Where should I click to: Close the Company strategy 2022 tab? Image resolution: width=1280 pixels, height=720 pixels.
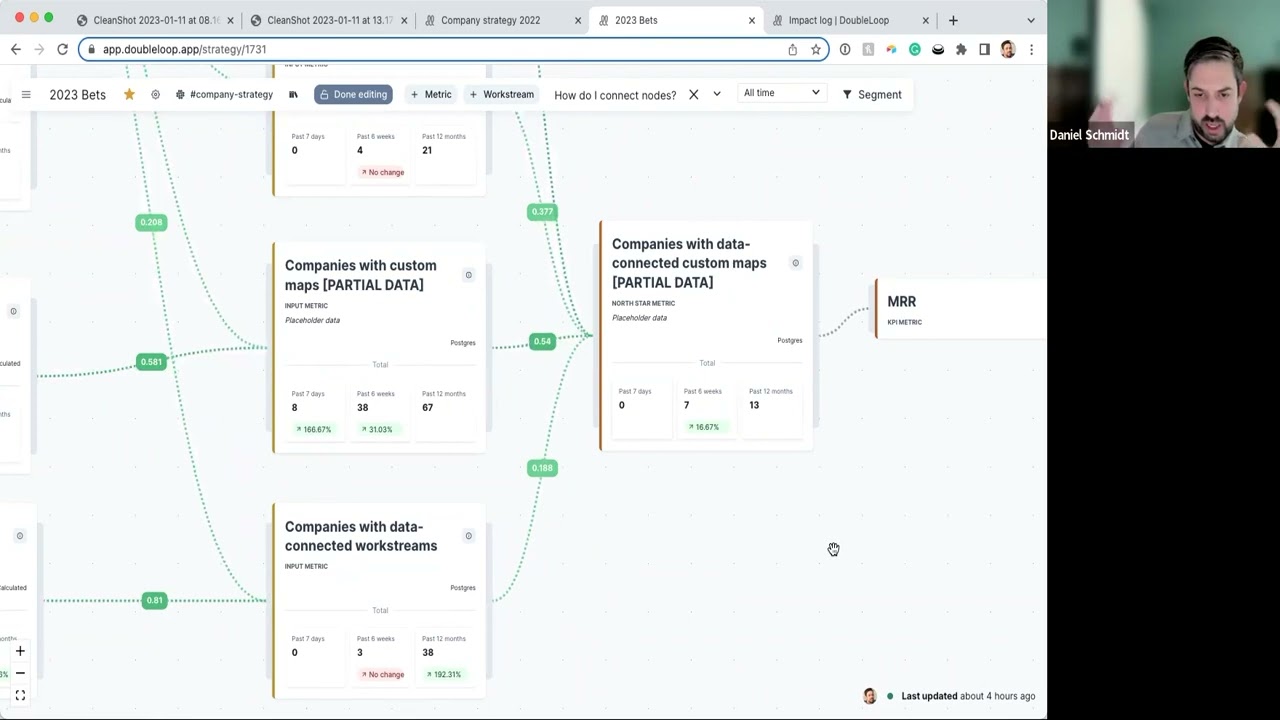point(578,20)
